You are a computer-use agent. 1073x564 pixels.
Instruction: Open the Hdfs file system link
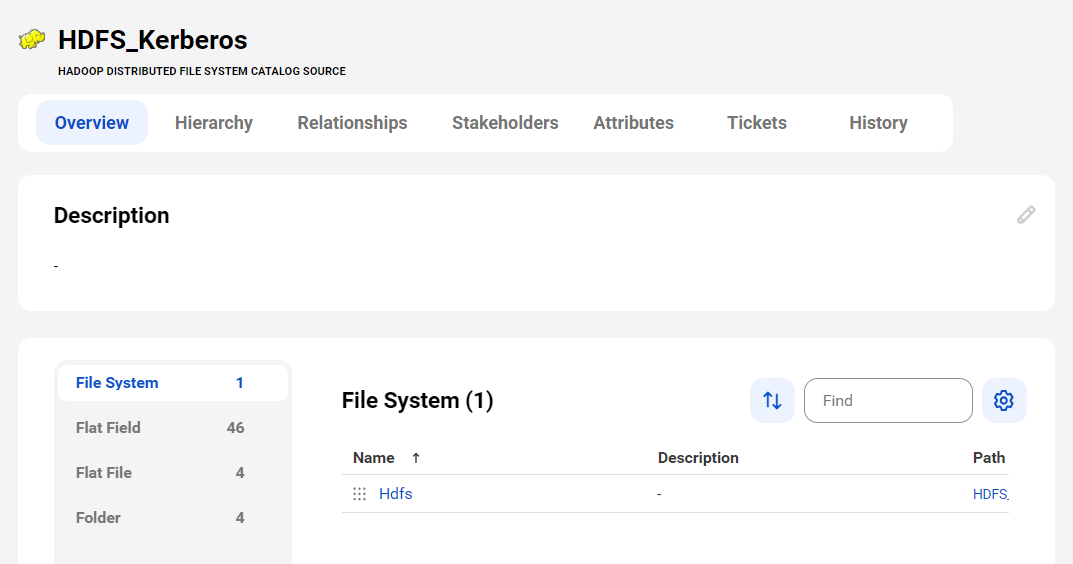[396, 494]
